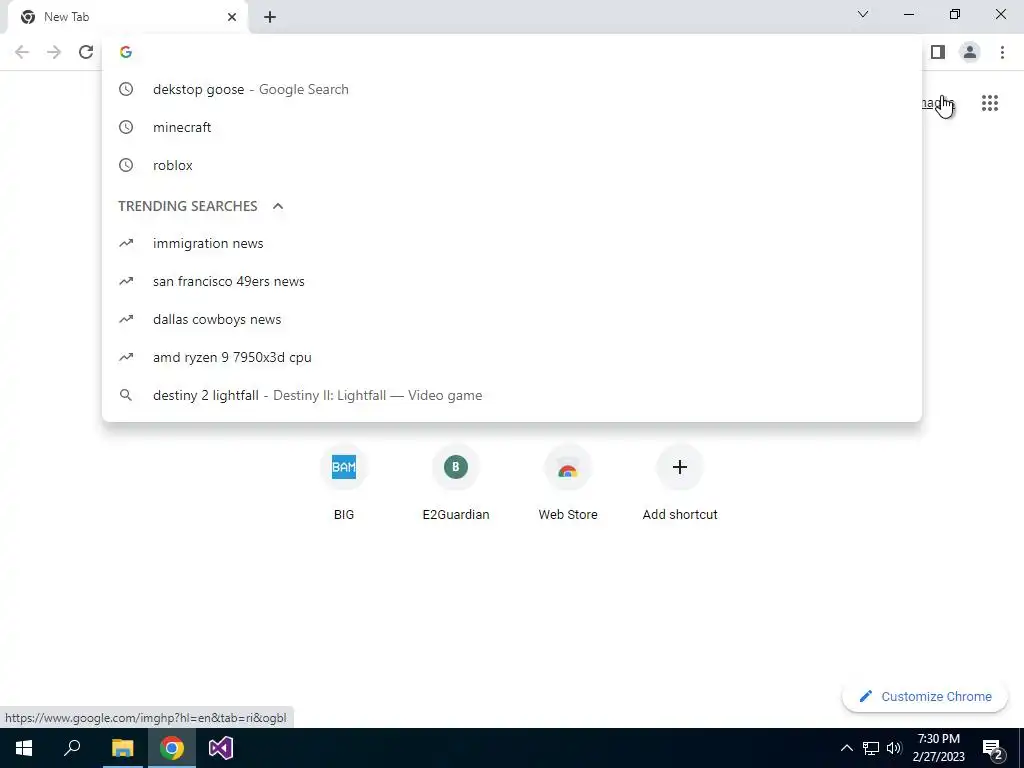Open the E2Guardian shortcut tile
Image resolution: width=1024 pixels, height=768 pixels.
pyautogui.click(x=456, y=484)
